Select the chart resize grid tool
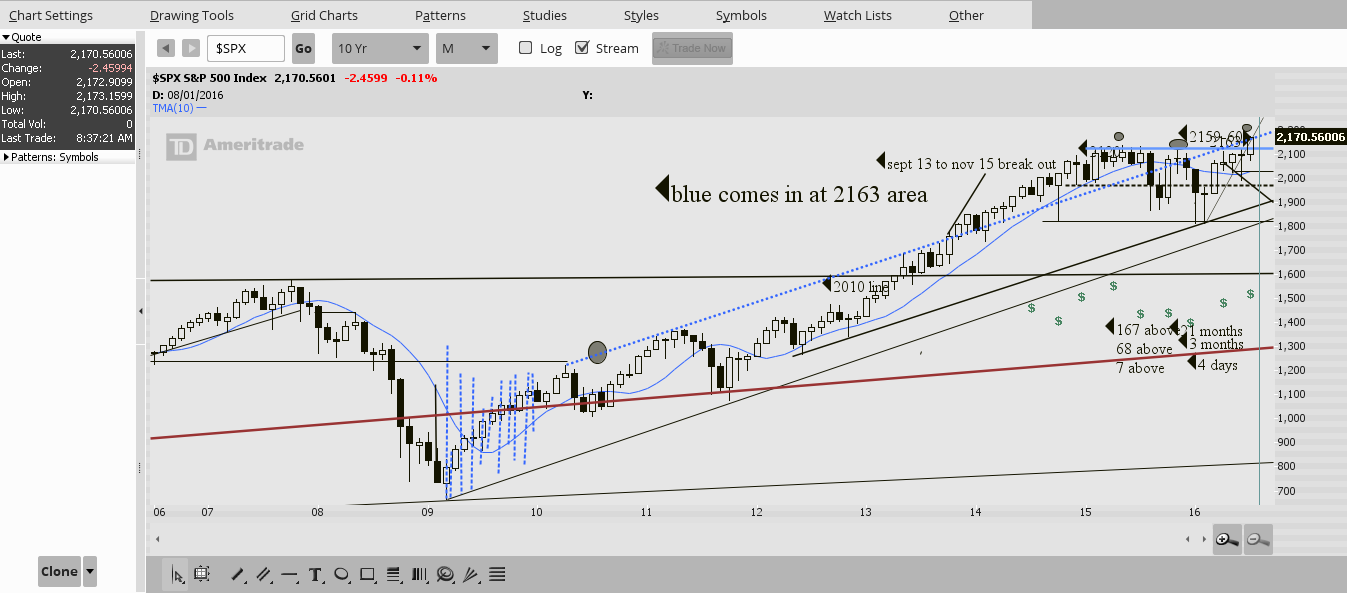Screen dimensions: 1347x593 point(202,574)
